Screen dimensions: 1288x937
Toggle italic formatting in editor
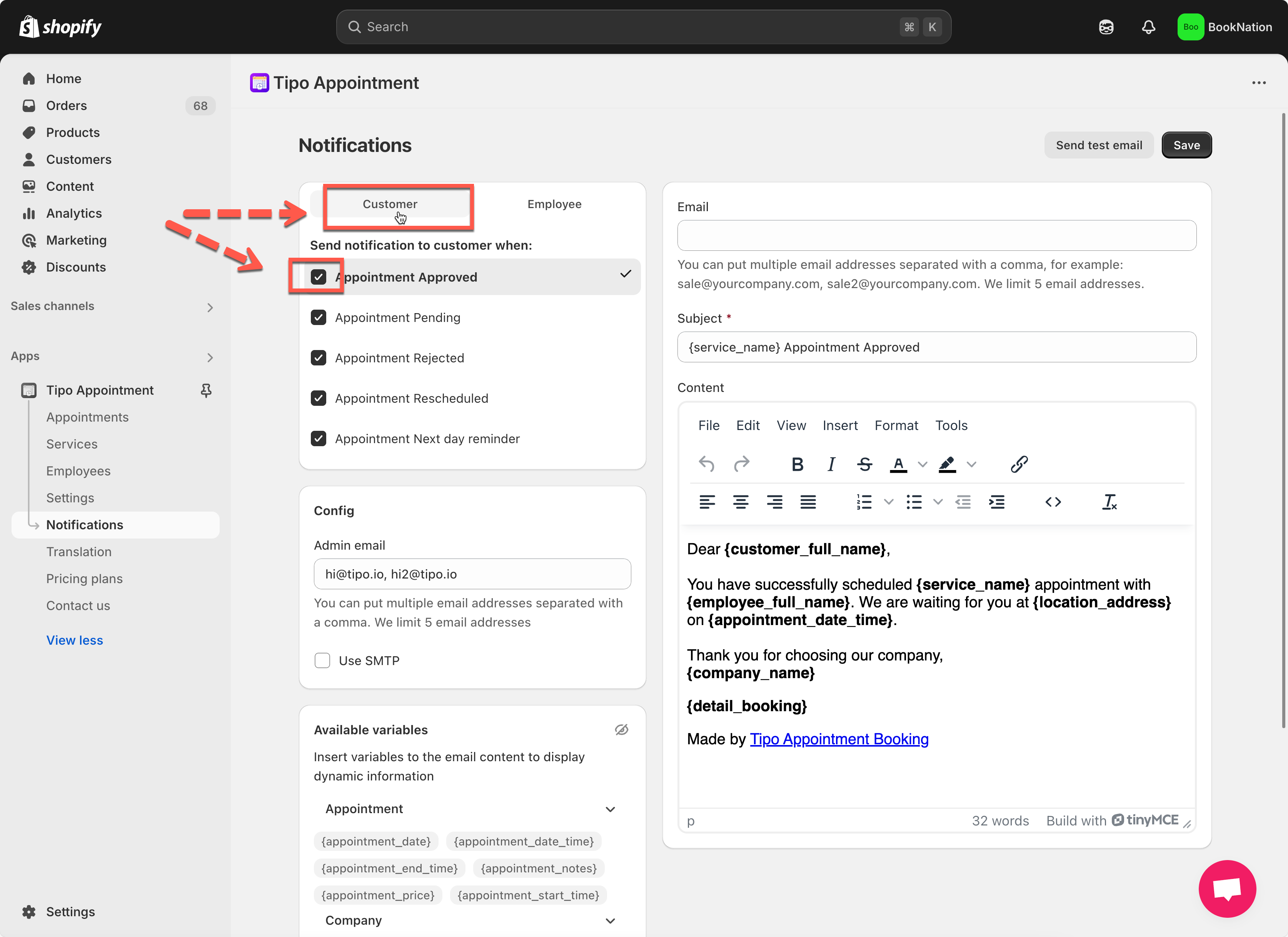pos(831,464)
